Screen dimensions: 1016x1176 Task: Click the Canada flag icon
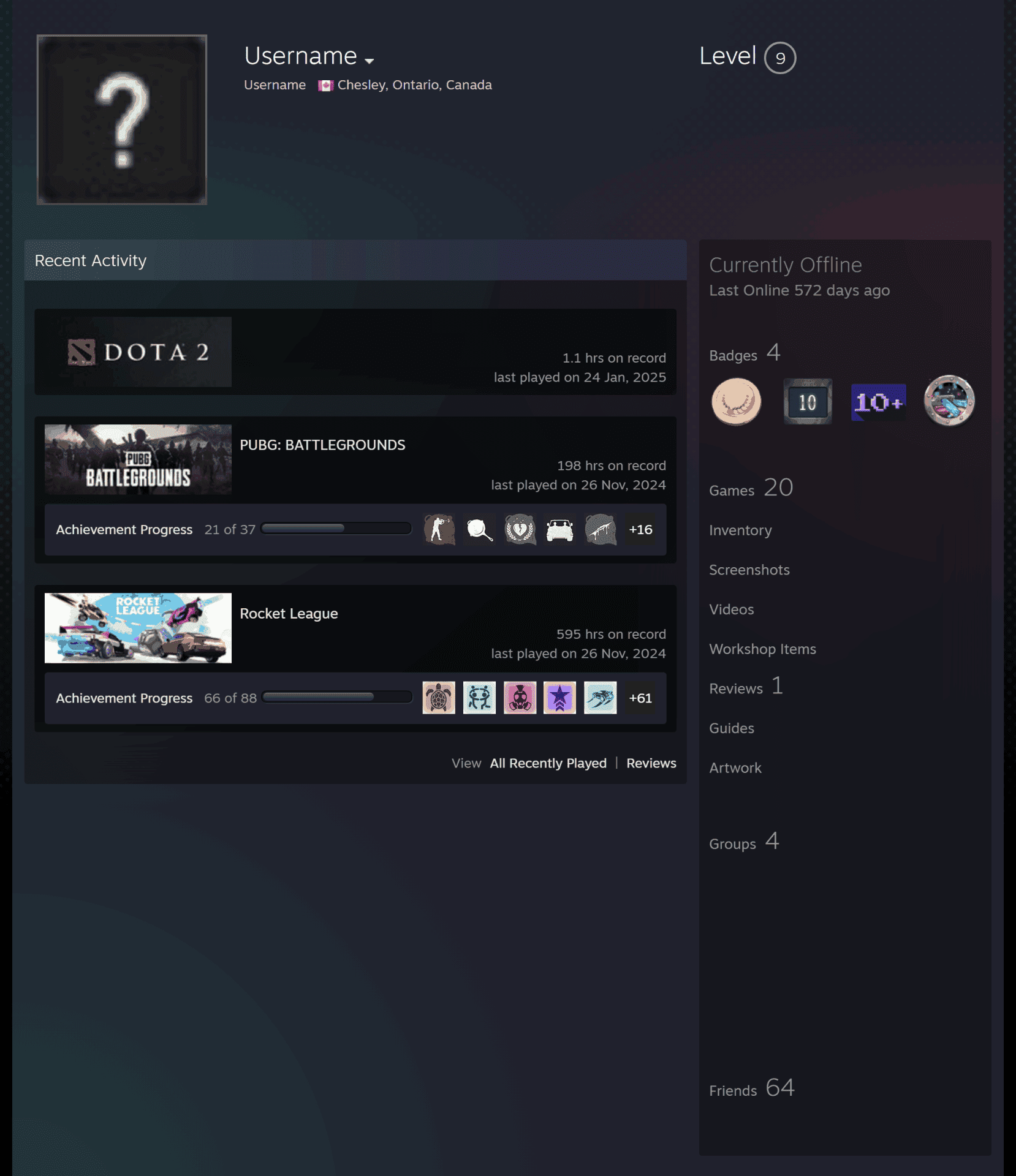tap(325, 85)
